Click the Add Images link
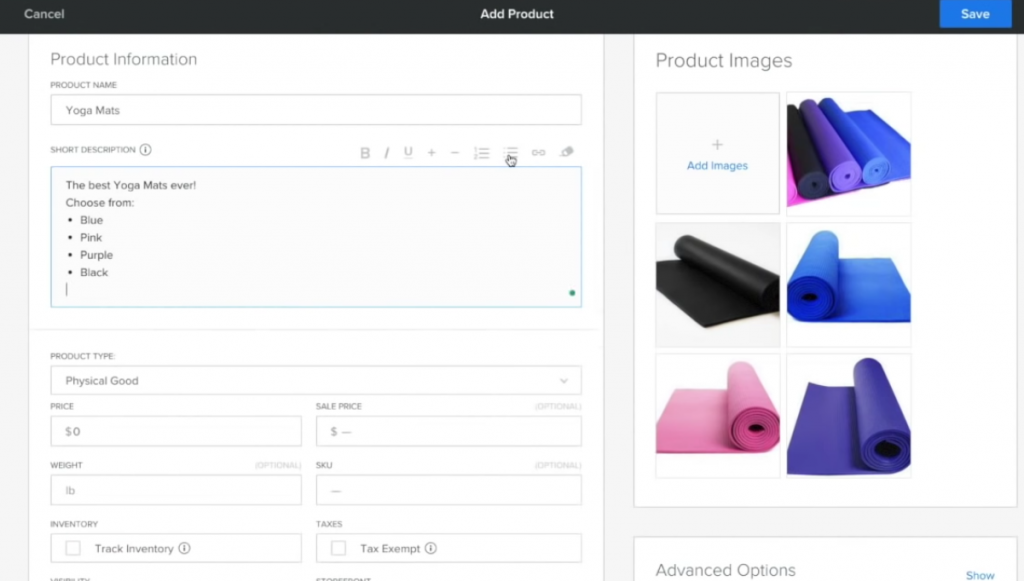Image resolution: width=1024 pixels, height=581 pixels. pyautogui.click(x=717, y=166)
